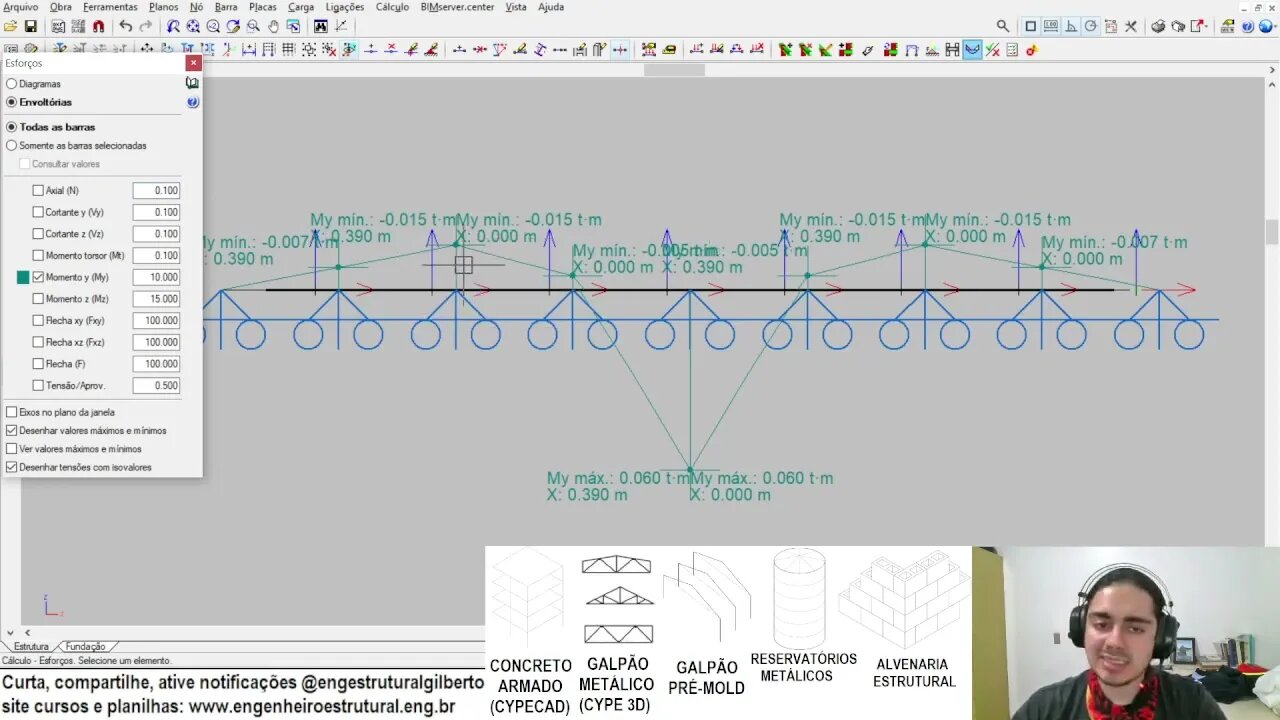The image size is (1280, 720).
Task: Open the Barra menu
Action: [226, 7]
